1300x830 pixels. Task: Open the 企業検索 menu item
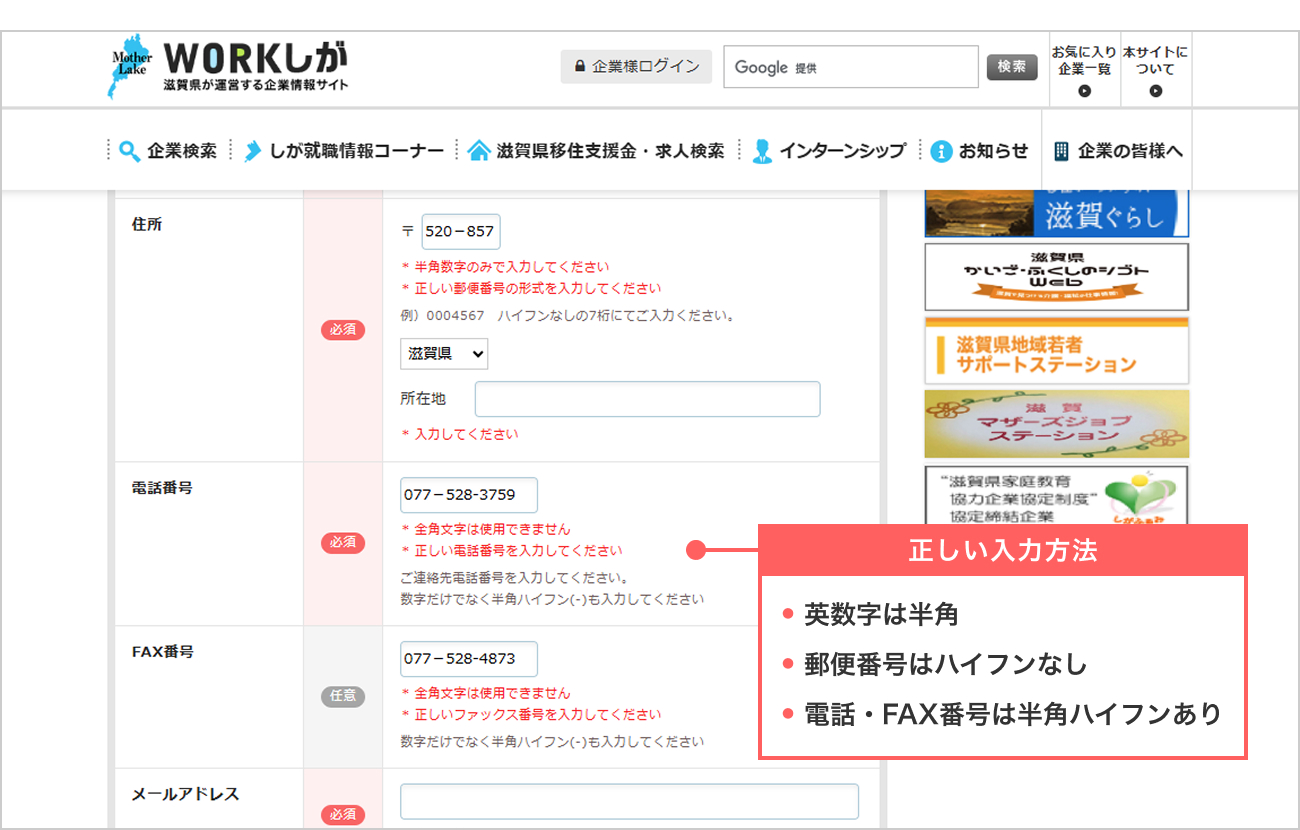click(181, 151)
